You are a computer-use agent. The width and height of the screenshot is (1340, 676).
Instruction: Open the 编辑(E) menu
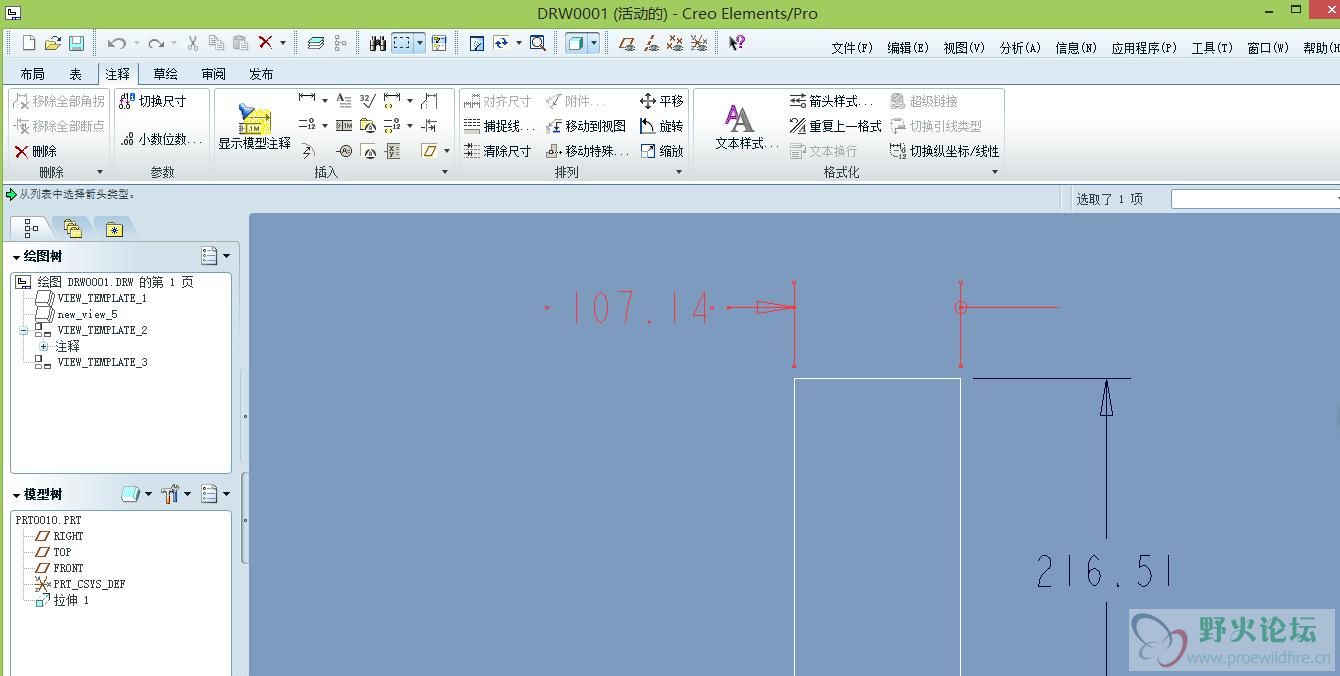908,48
